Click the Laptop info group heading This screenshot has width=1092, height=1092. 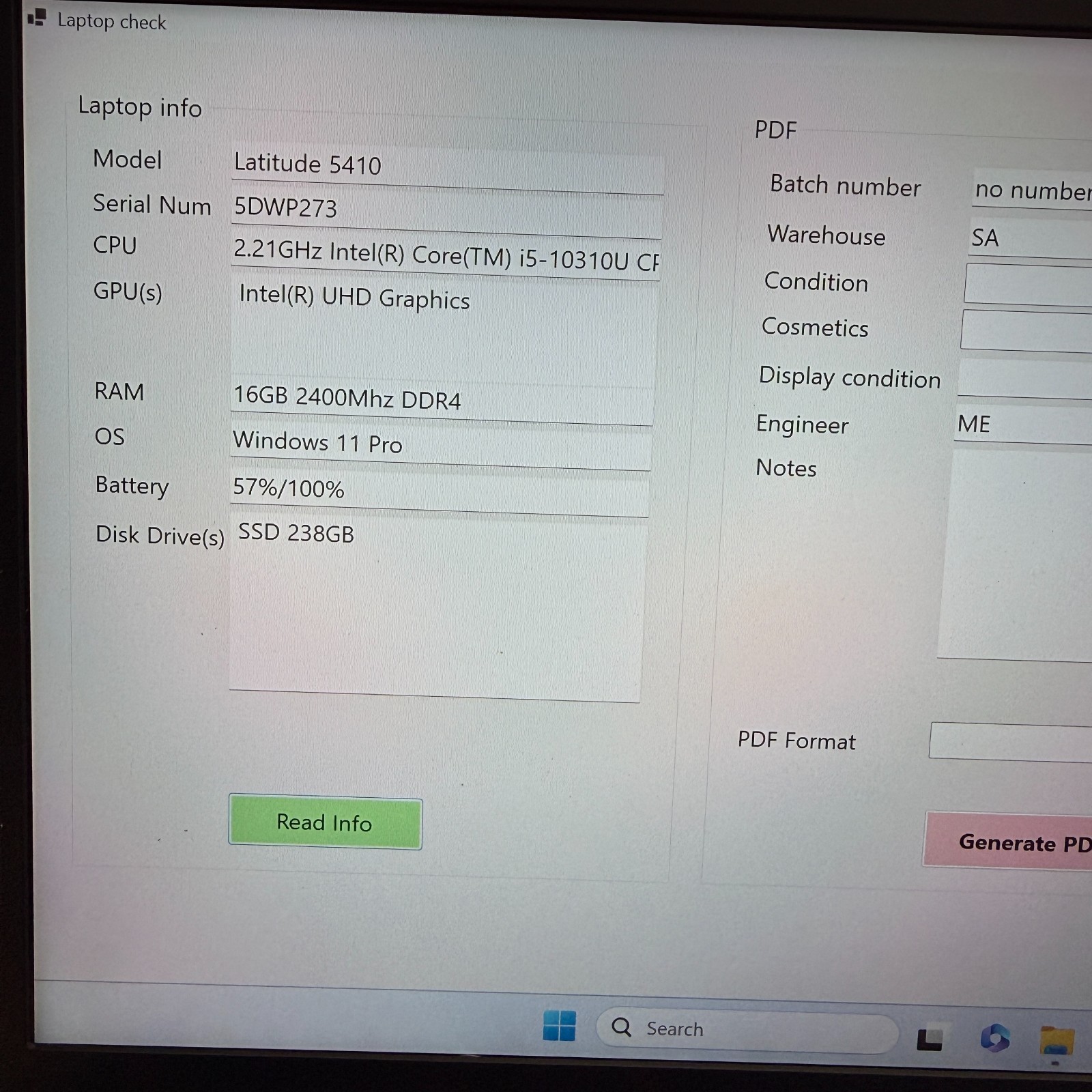(140, 107)
